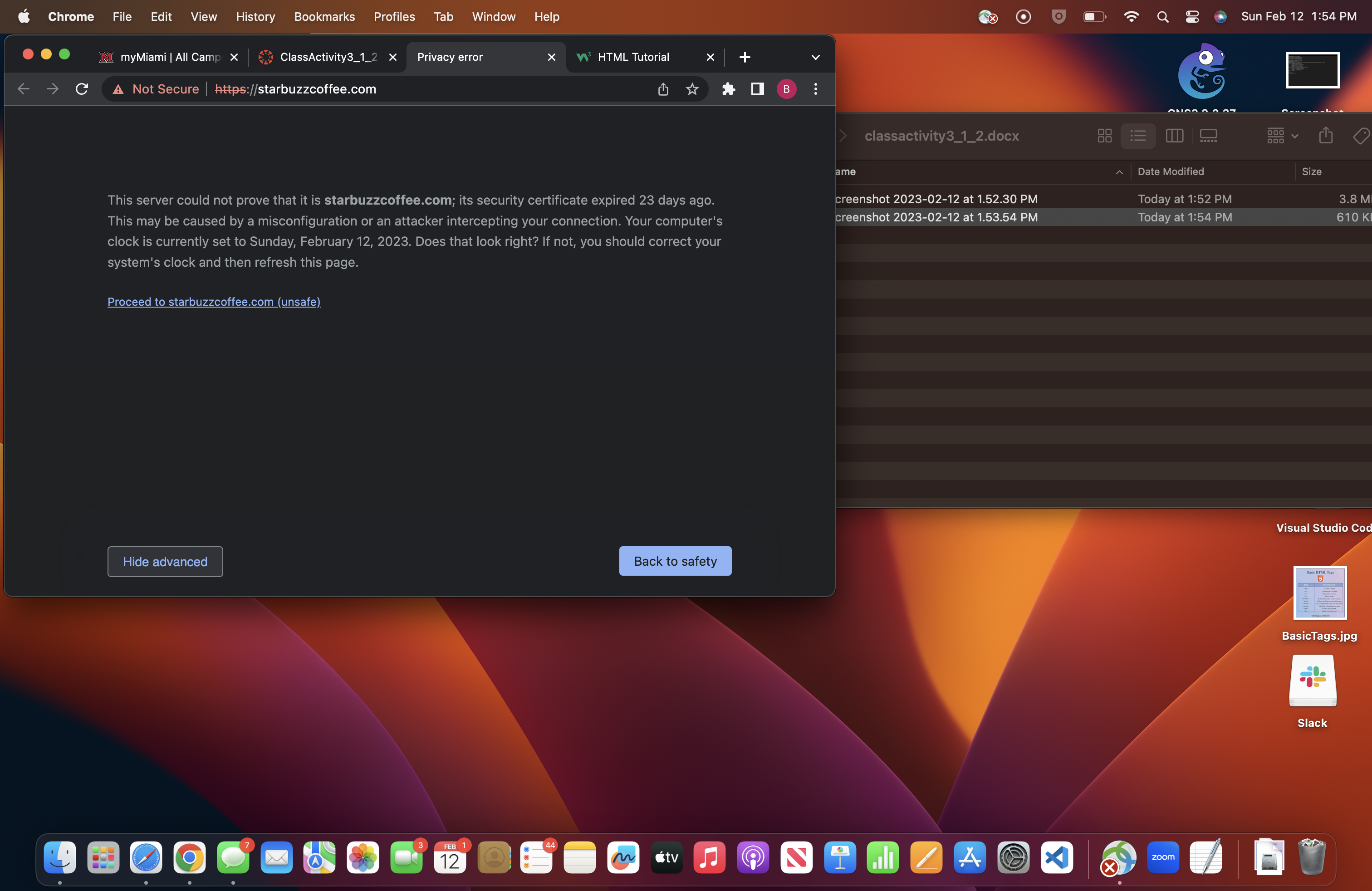The width and height of the screenshot is (1372, 891).
Task: Open Messages from the Dock
Action: [x=233, y=857]
